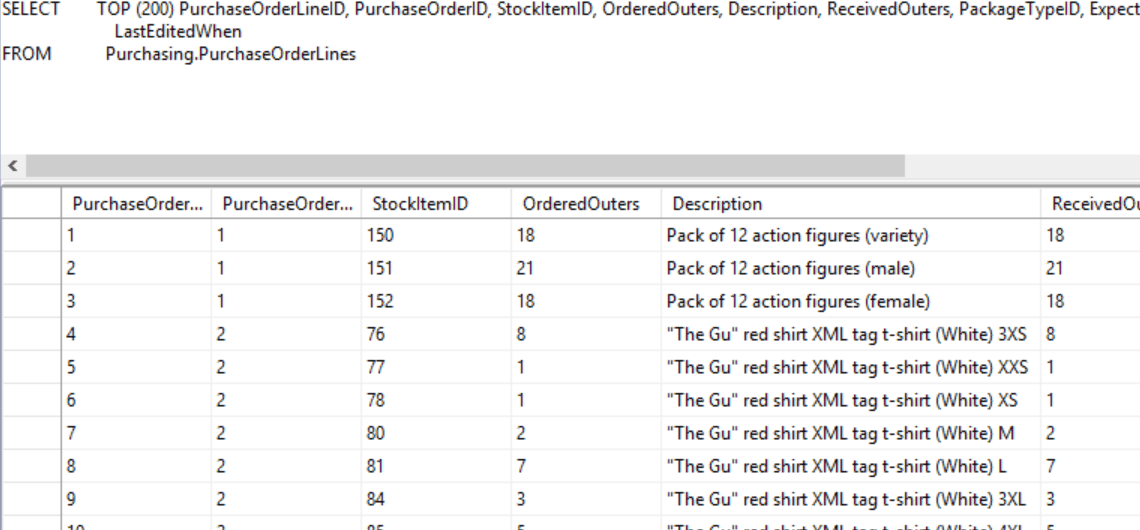The image size is (1140, 530).
Task: Click ReceivedOuters value 21
Action: pos(1090,268)
